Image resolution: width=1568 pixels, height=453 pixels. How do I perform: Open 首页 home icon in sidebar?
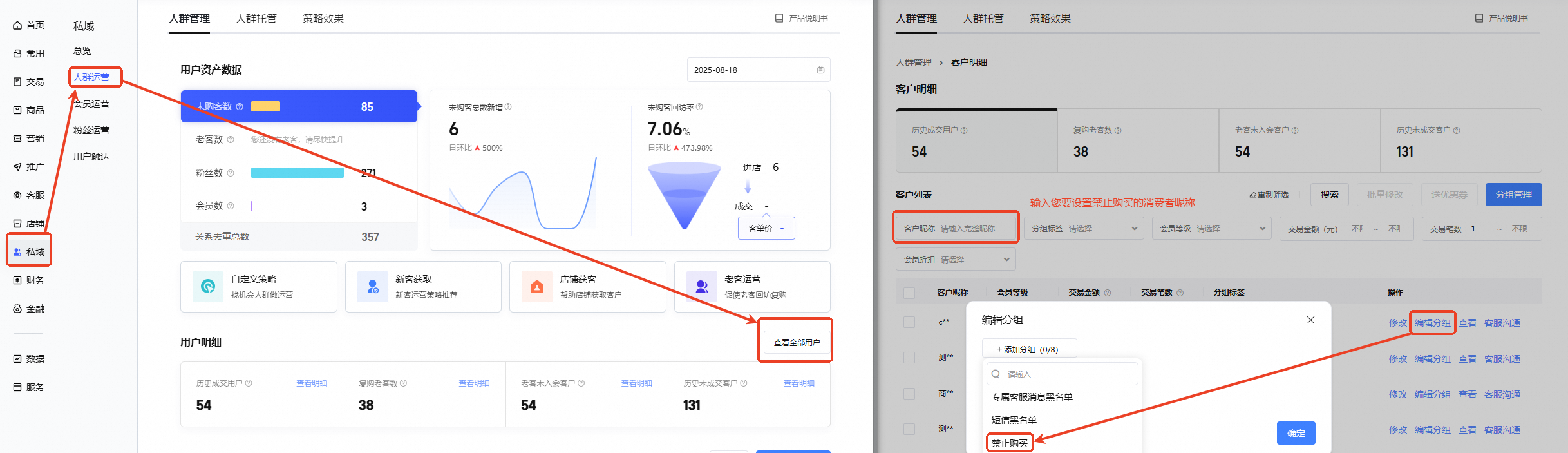17,25
